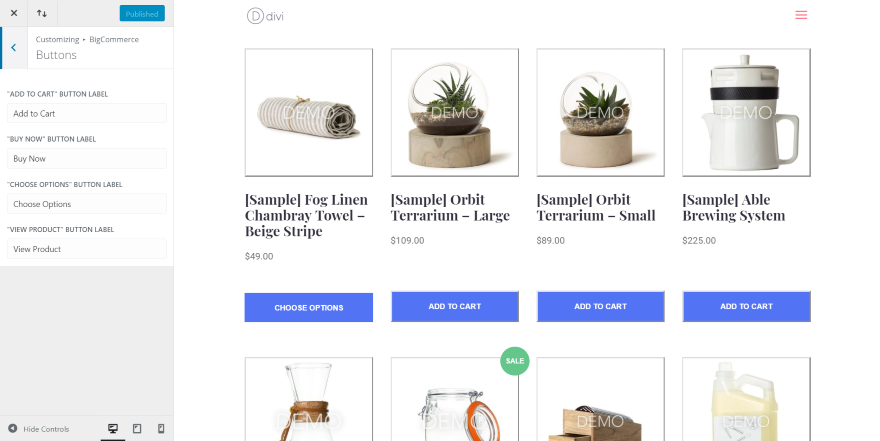Click the Divi logo
The image size is (880, 441).
click(x=265, y=16)
